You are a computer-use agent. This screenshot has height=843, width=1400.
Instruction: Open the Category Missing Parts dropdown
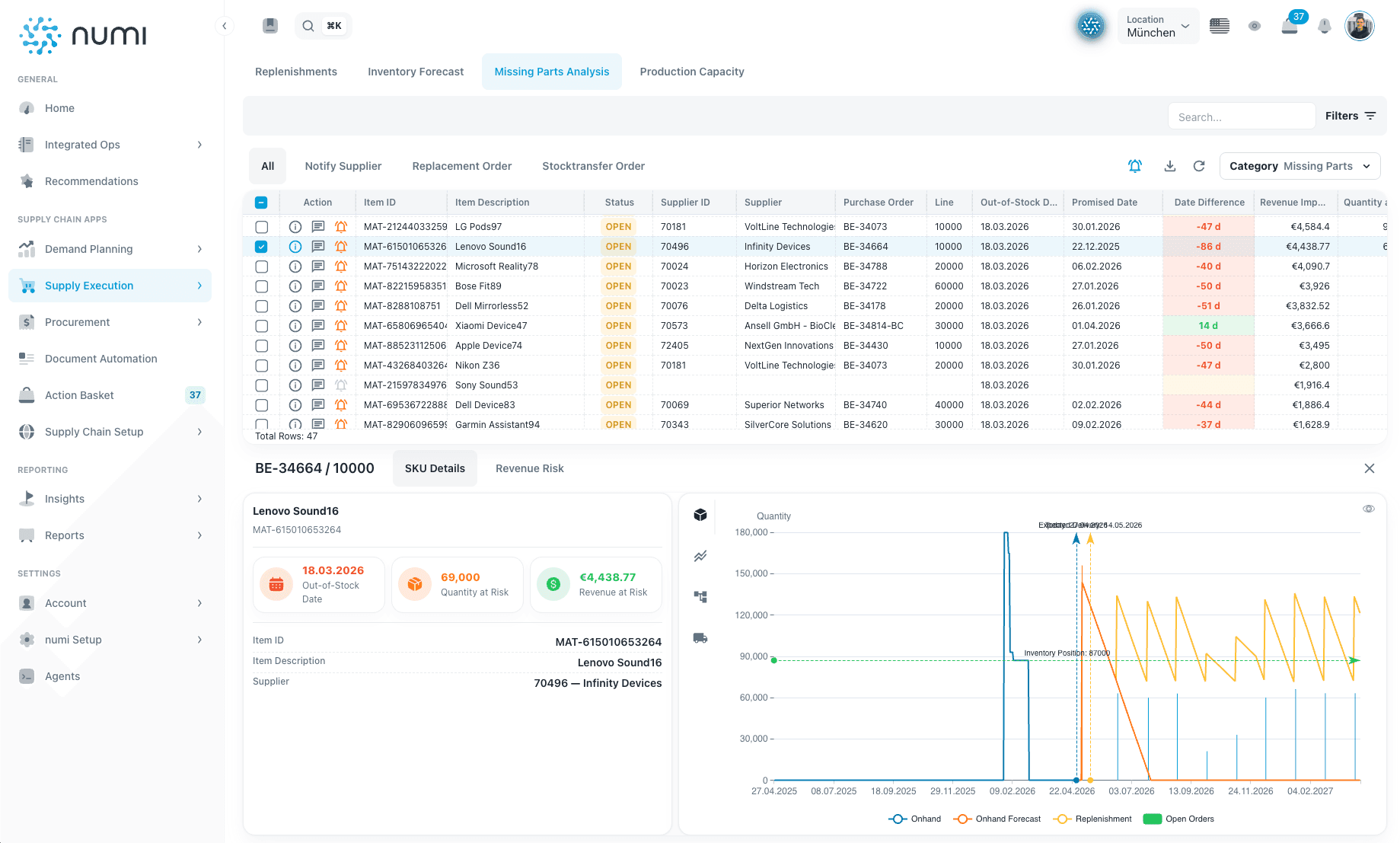(1300, 166)
